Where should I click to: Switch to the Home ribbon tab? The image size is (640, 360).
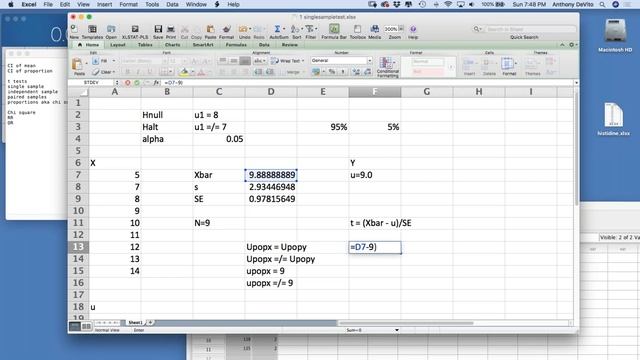click(89, 45)
